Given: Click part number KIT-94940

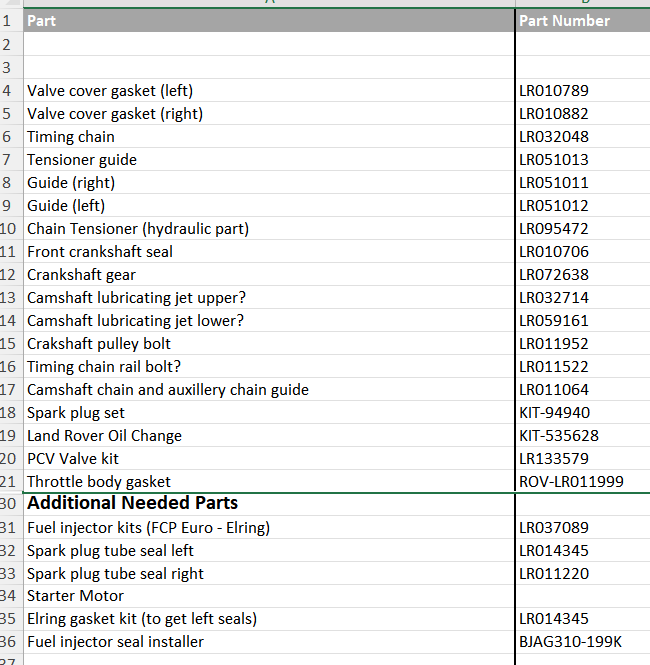Looking at the screenshot, I should pyautogui.click(x=583, y=412).
